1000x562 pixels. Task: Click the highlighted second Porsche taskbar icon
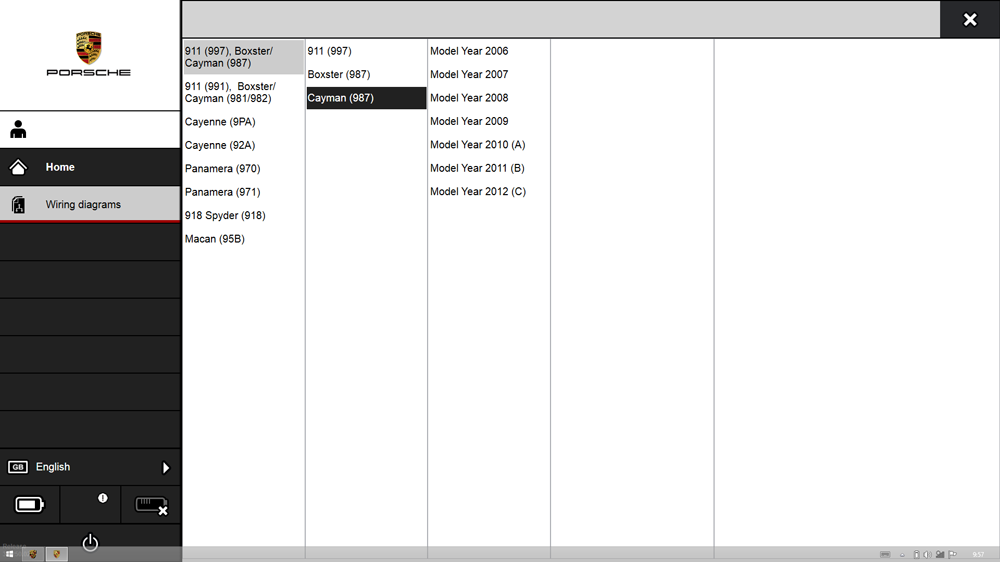[56, 554]
